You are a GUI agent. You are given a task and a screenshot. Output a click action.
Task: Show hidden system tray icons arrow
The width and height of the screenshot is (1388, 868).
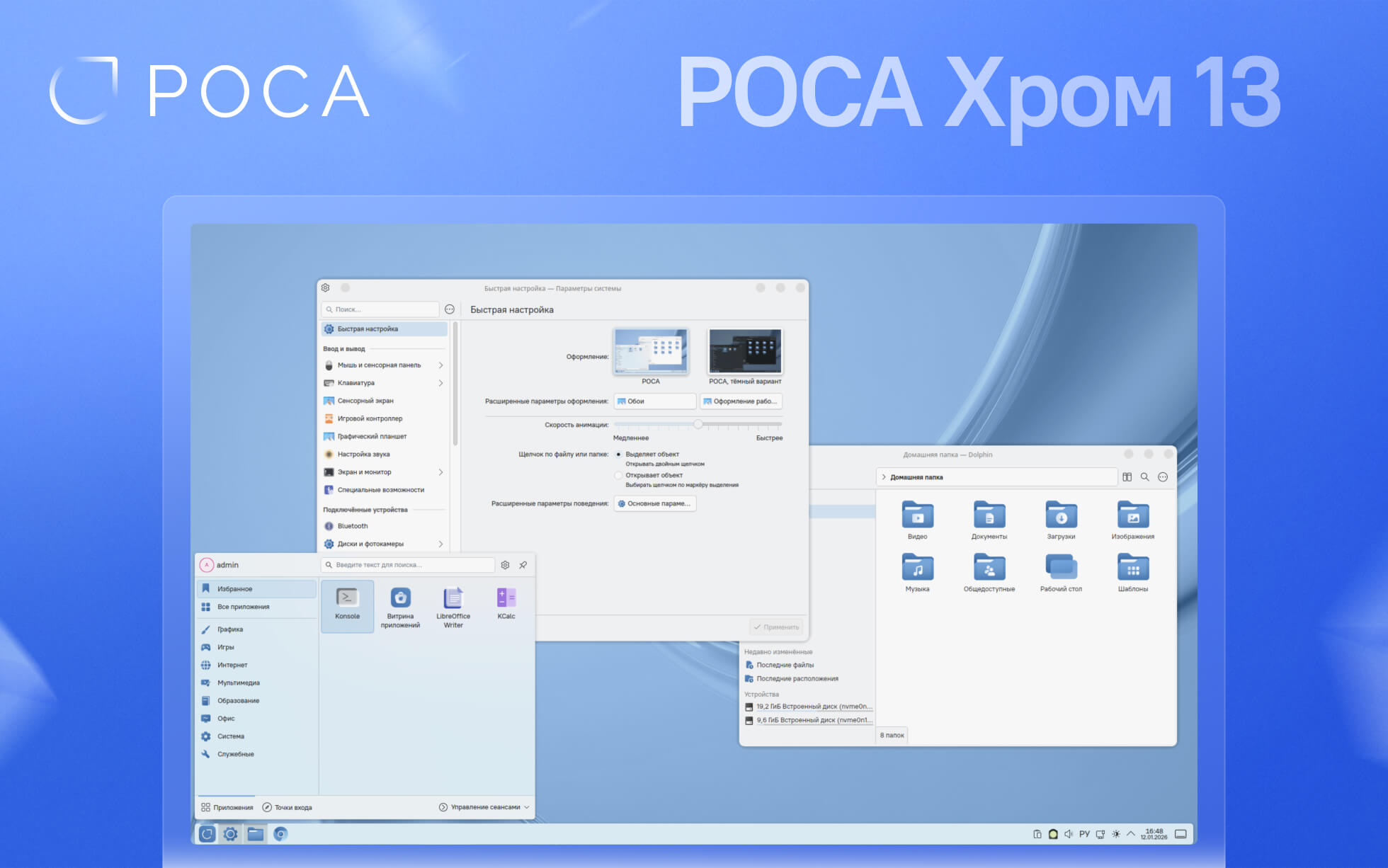click(1131, 834)
